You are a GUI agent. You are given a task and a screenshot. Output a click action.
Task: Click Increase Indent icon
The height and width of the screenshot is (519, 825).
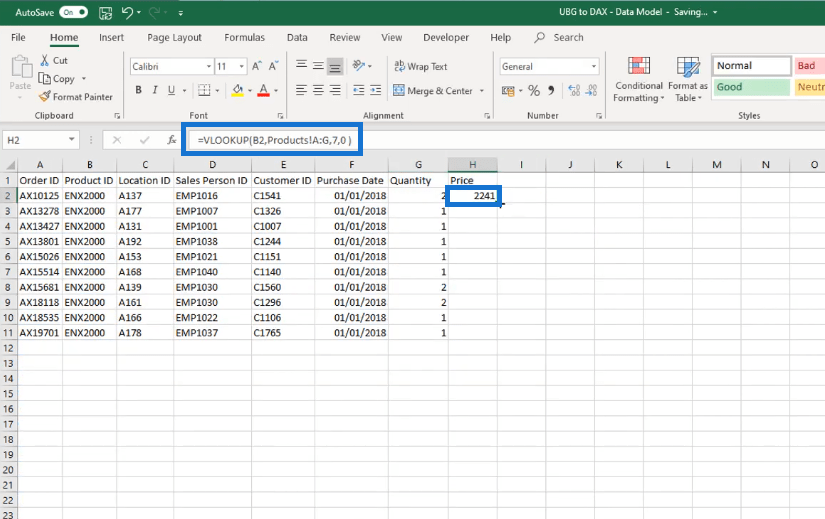[x=376, y=91]
